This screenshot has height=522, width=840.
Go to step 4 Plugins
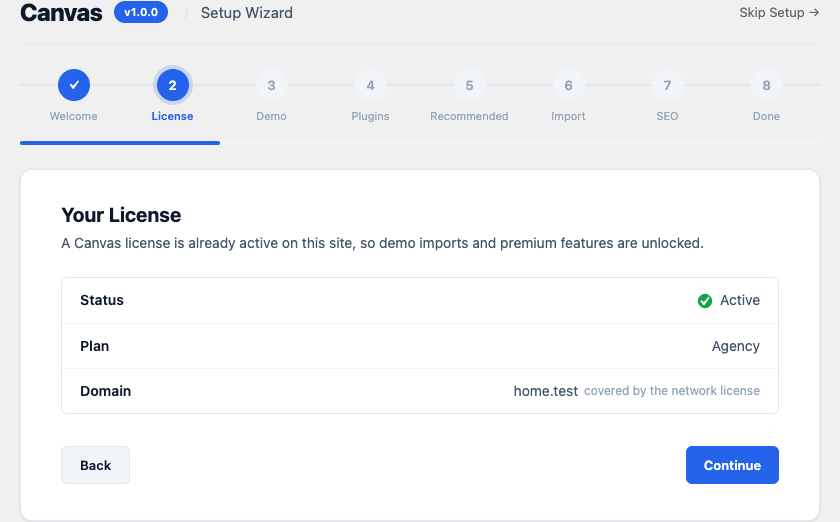370,85
